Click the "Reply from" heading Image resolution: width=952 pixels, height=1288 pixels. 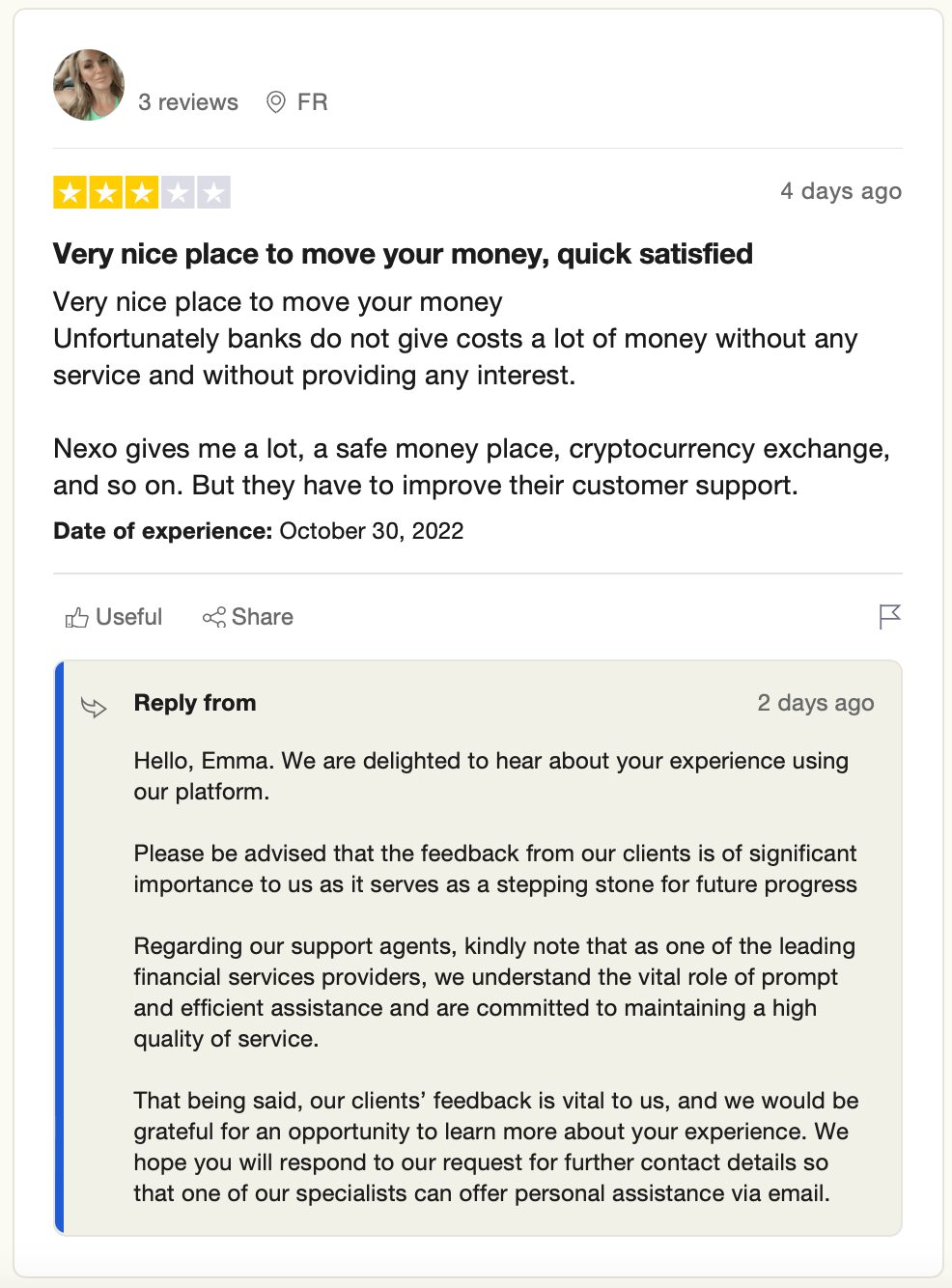point(195,703)
